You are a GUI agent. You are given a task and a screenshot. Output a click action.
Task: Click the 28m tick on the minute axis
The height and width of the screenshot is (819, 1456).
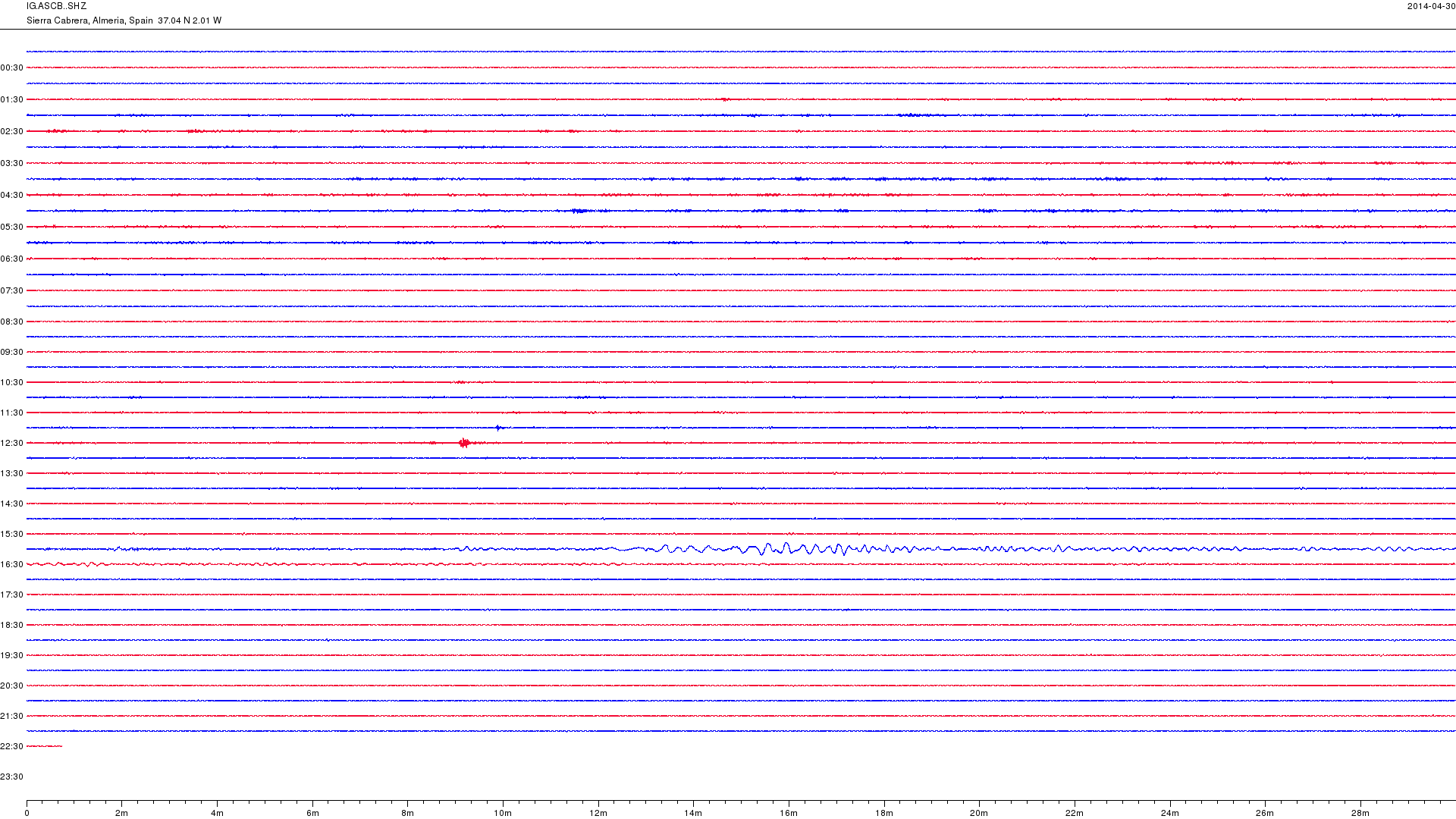click(1360, 813)
